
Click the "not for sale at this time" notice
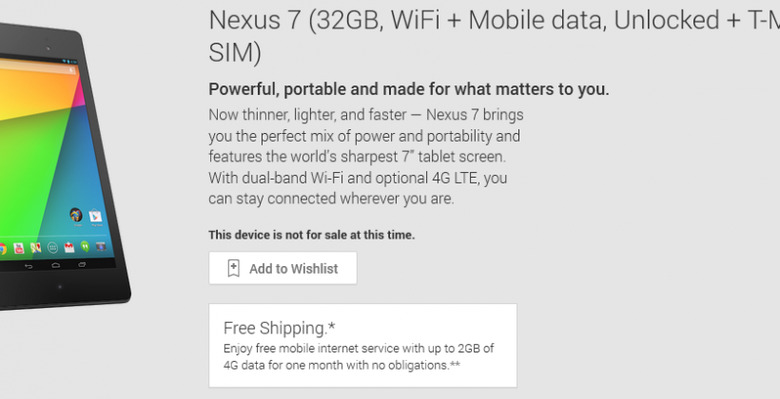click(x=311, y=235)
